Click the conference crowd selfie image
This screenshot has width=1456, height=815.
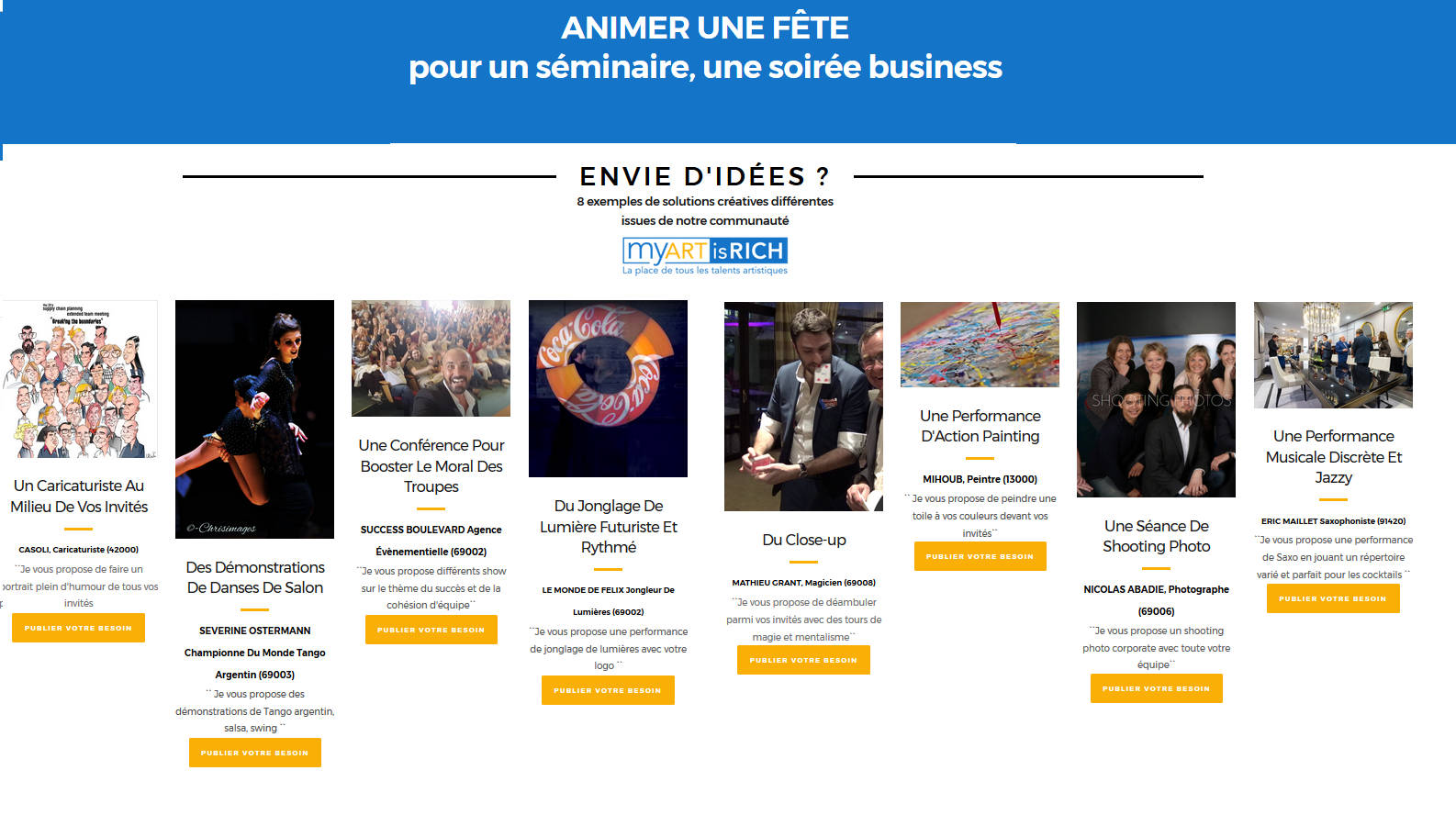click(x=431, y=358)
